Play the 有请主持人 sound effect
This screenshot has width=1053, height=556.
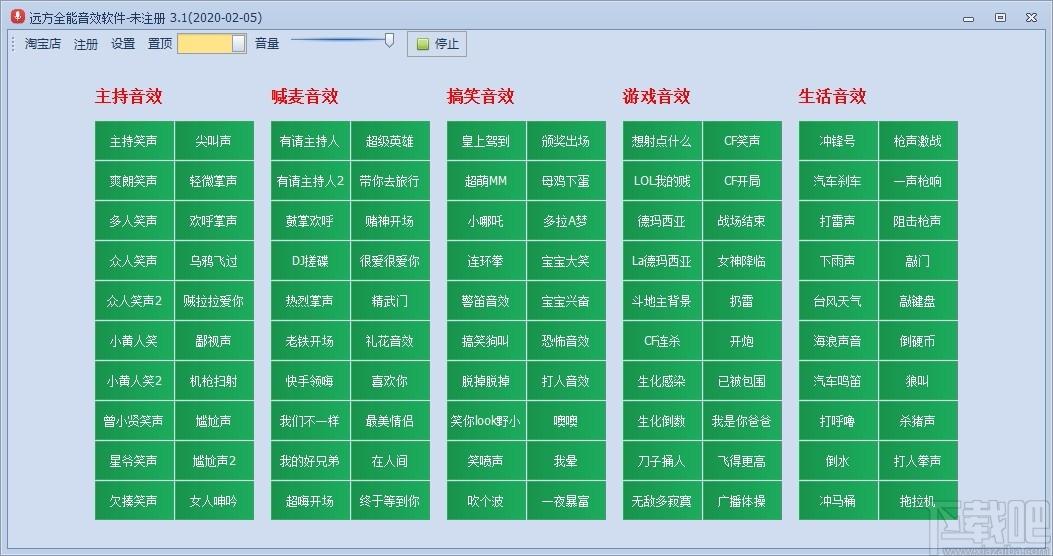click(x=310, y=141)
